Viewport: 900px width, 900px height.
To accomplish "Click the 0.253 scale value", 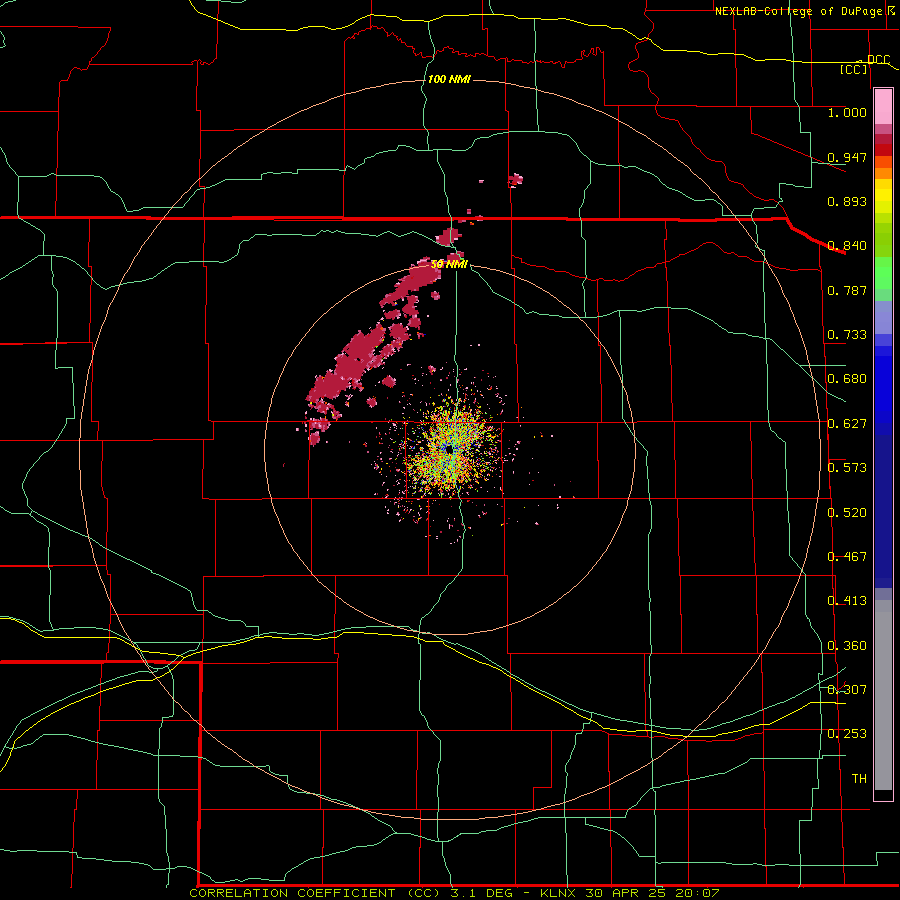I will pos(847,734).
